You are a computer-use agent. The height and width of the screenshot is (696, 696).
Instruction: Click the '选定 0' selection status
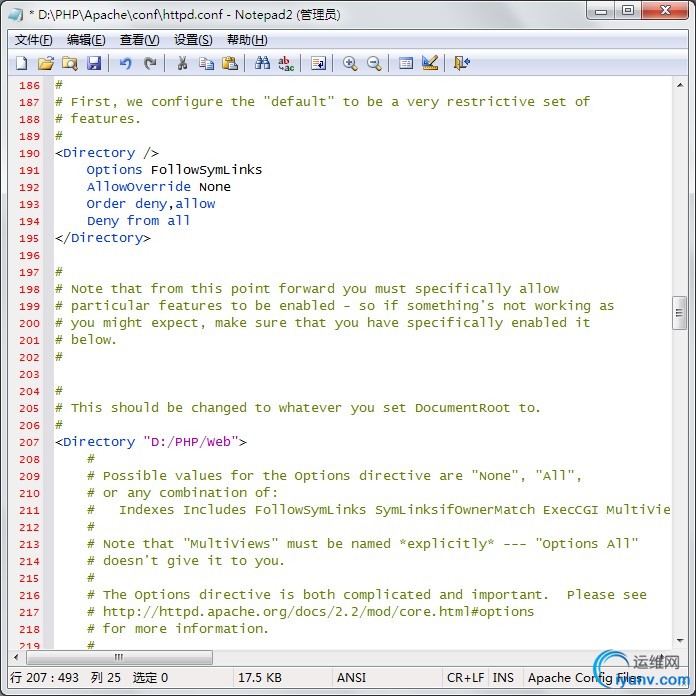coord(150,678)
